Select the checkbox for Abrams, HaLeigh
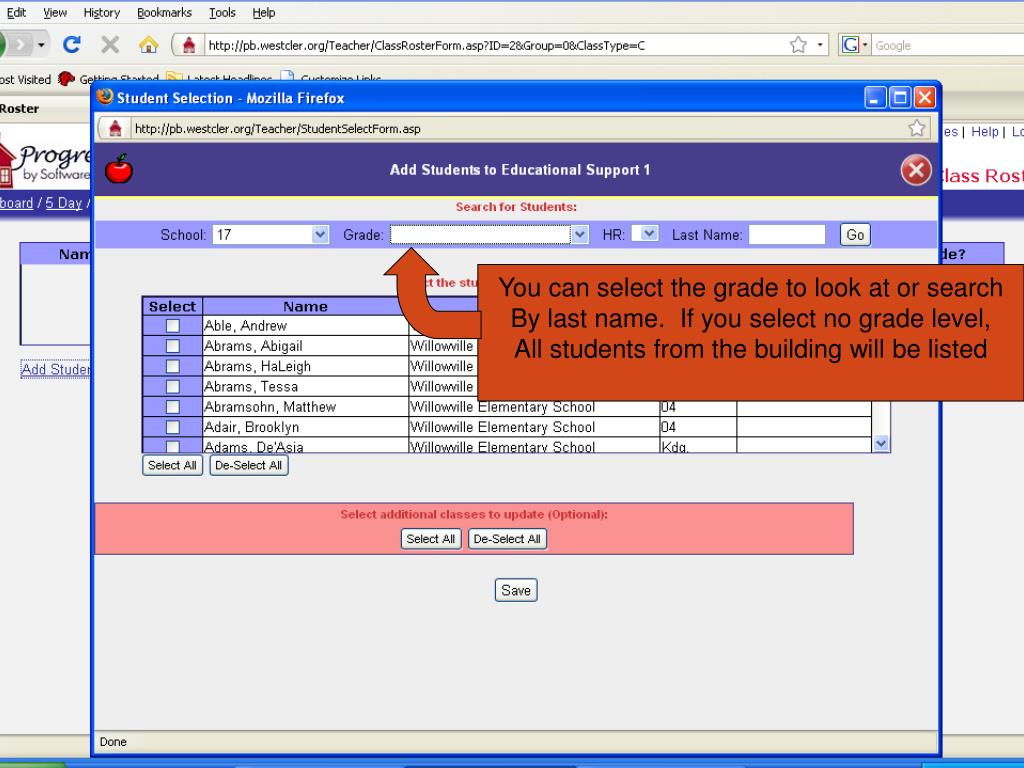The image size is (1024, 768). (x=172, y=366)
